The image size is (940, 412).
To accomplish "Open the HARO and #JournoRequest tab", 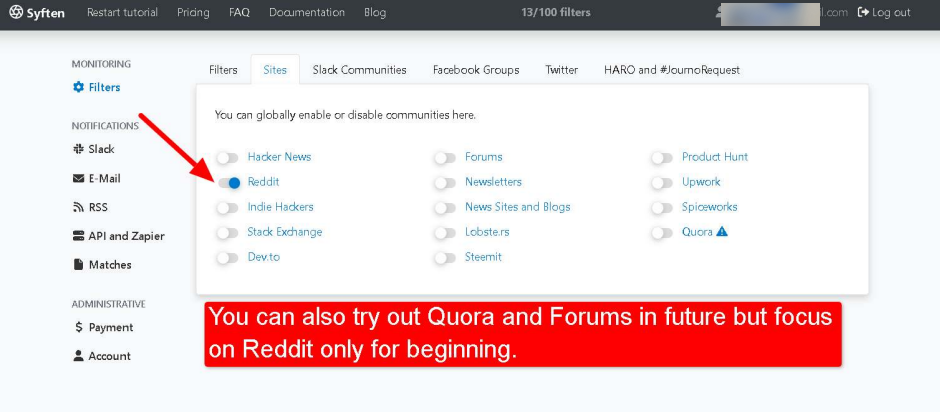I will point(672,70).
